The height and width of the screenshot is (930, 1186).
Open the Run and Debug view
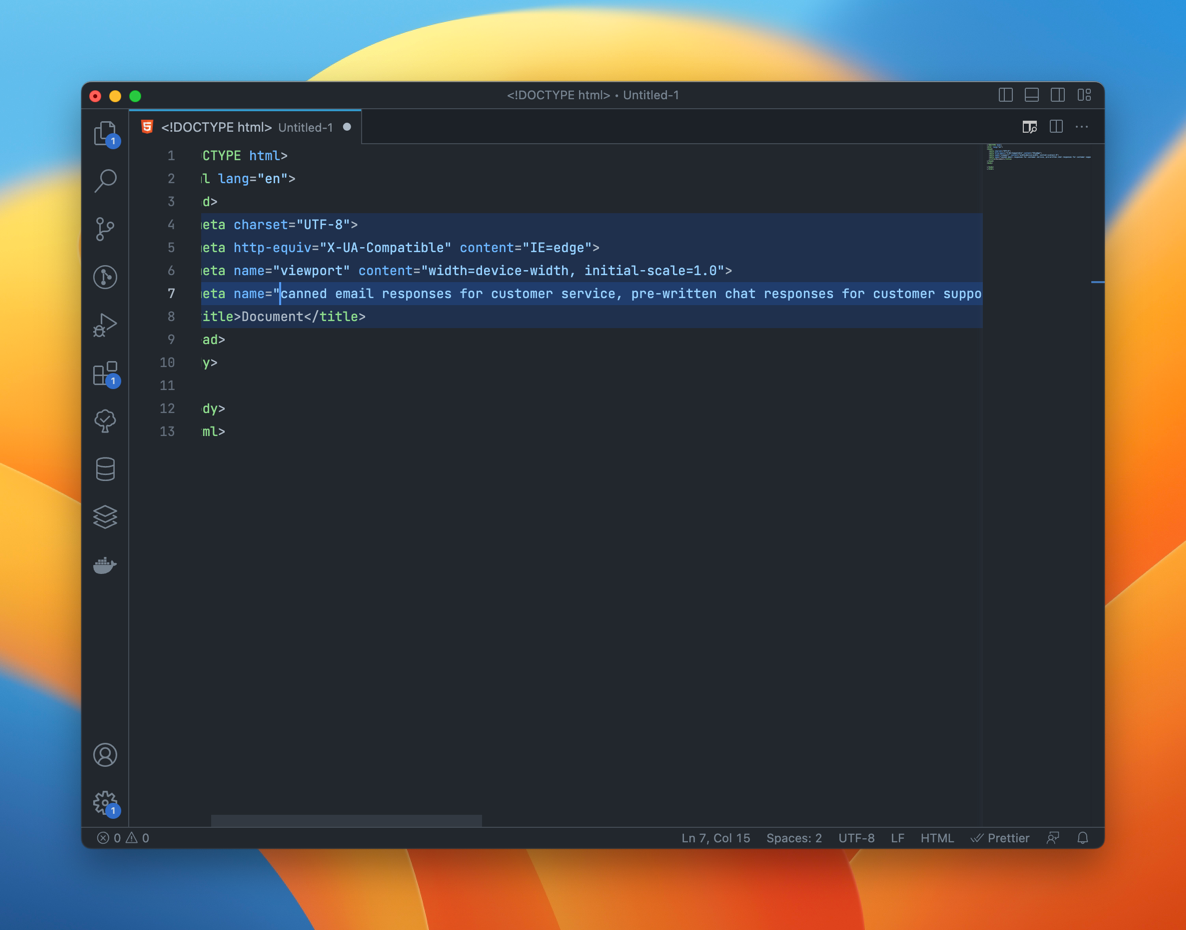click(105, 325)
